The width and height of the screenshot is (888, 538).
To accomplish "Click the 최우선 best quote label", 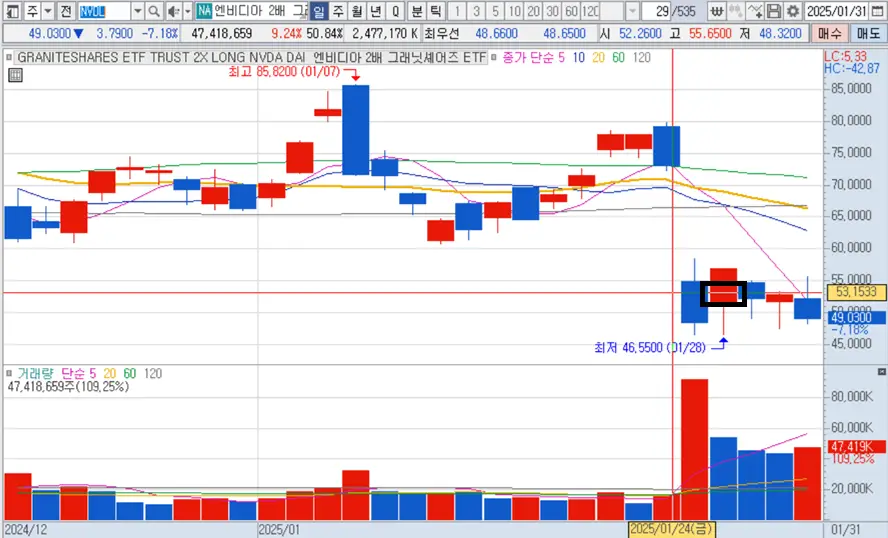I will (x=441, y=33).
